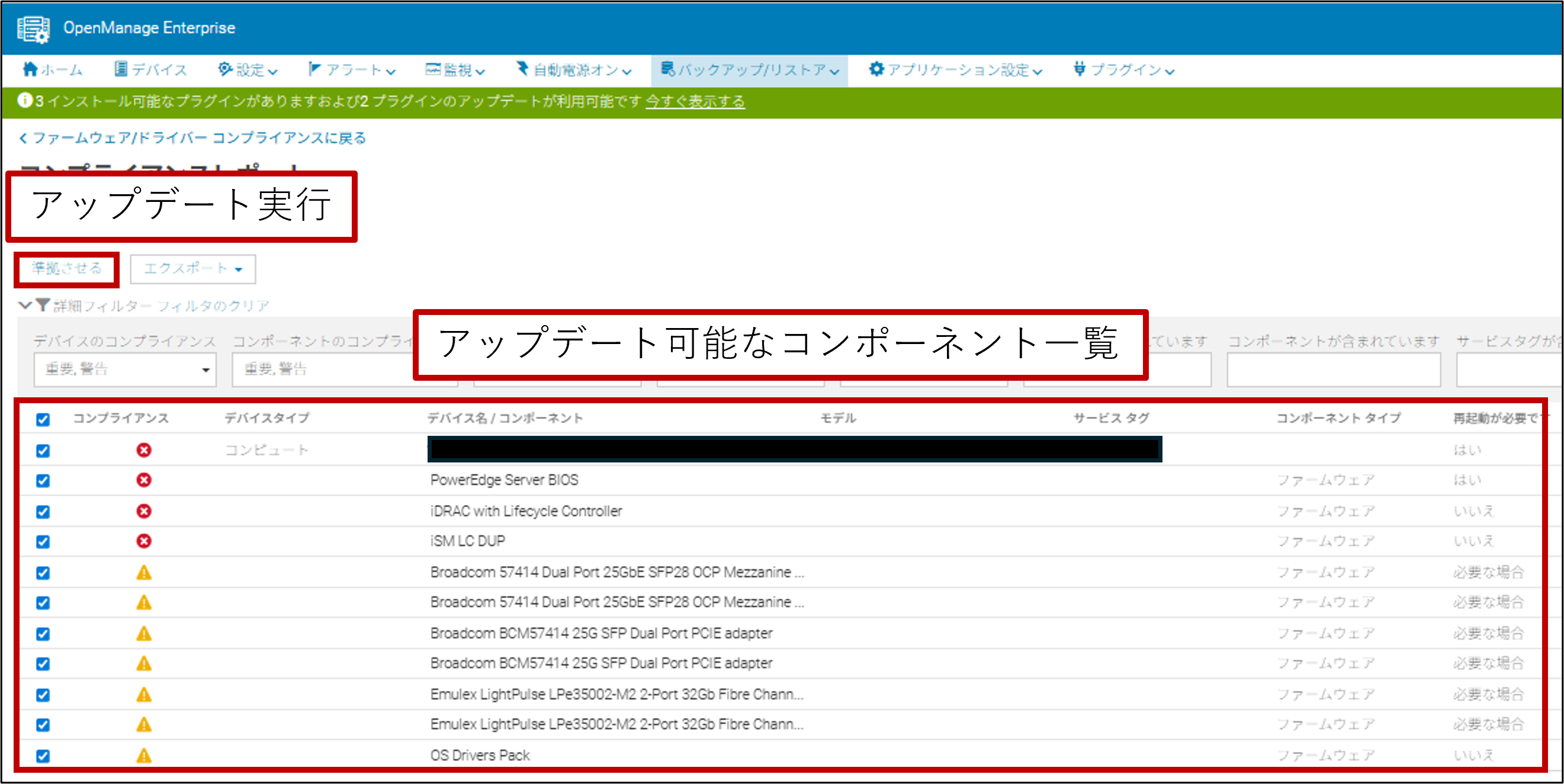Open the バックアップ/リストア menu

[749, 70]
